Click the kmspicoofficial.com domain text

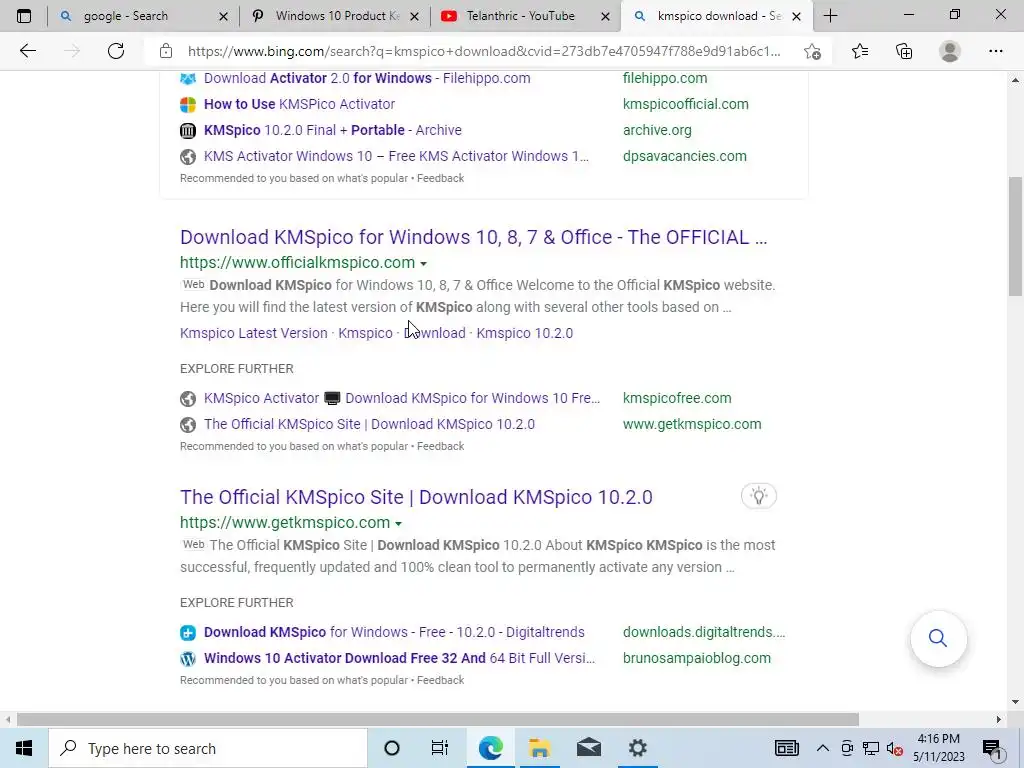tap(686, 104)
